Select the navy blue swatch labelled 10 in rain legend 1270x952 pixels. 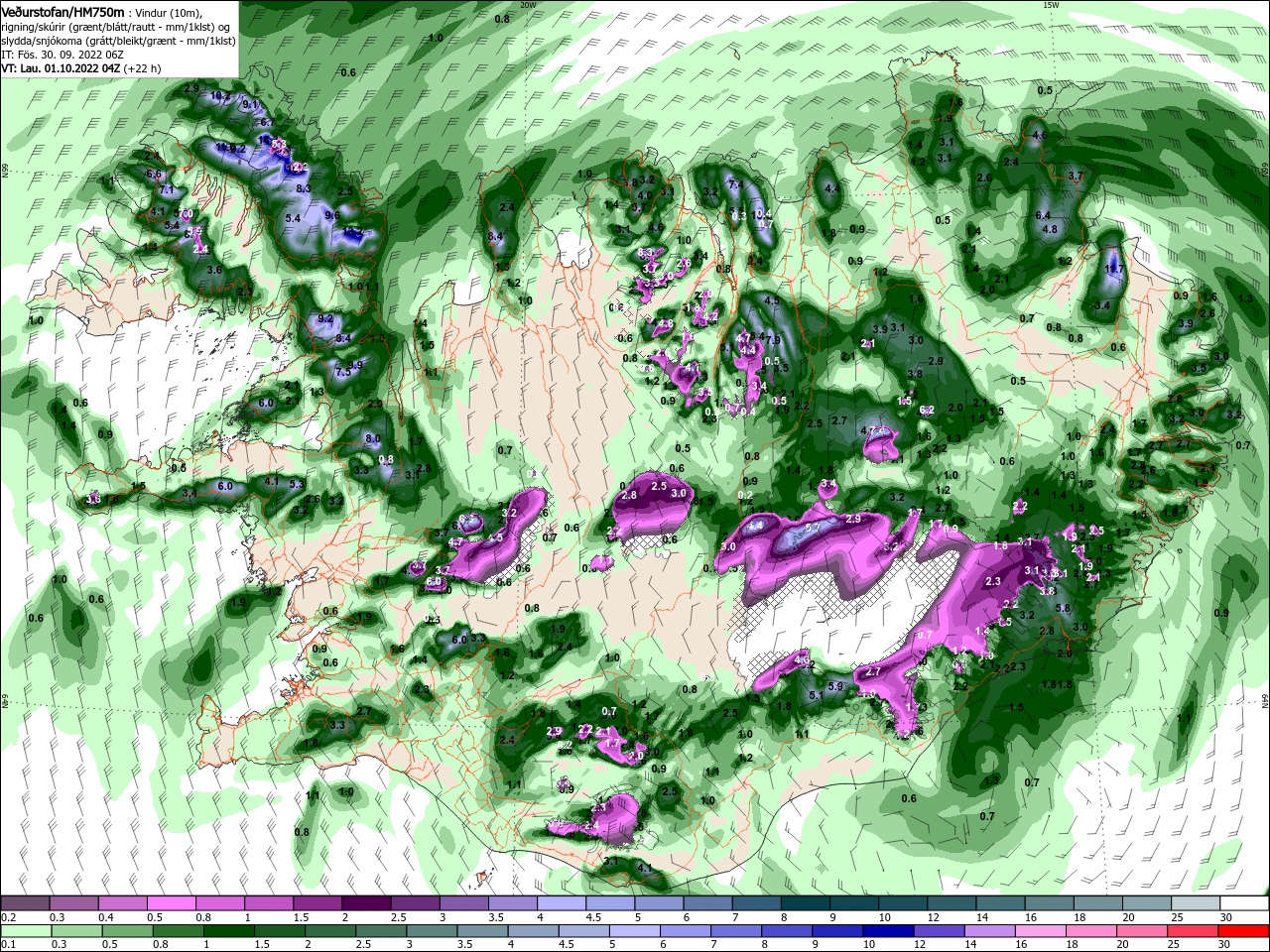887,932
